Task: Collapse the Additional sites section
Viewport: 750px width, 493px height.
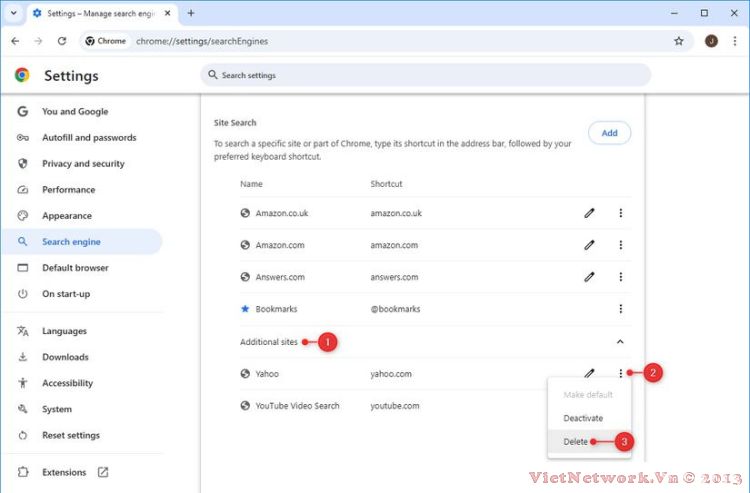Action: (x=621, y=342)
